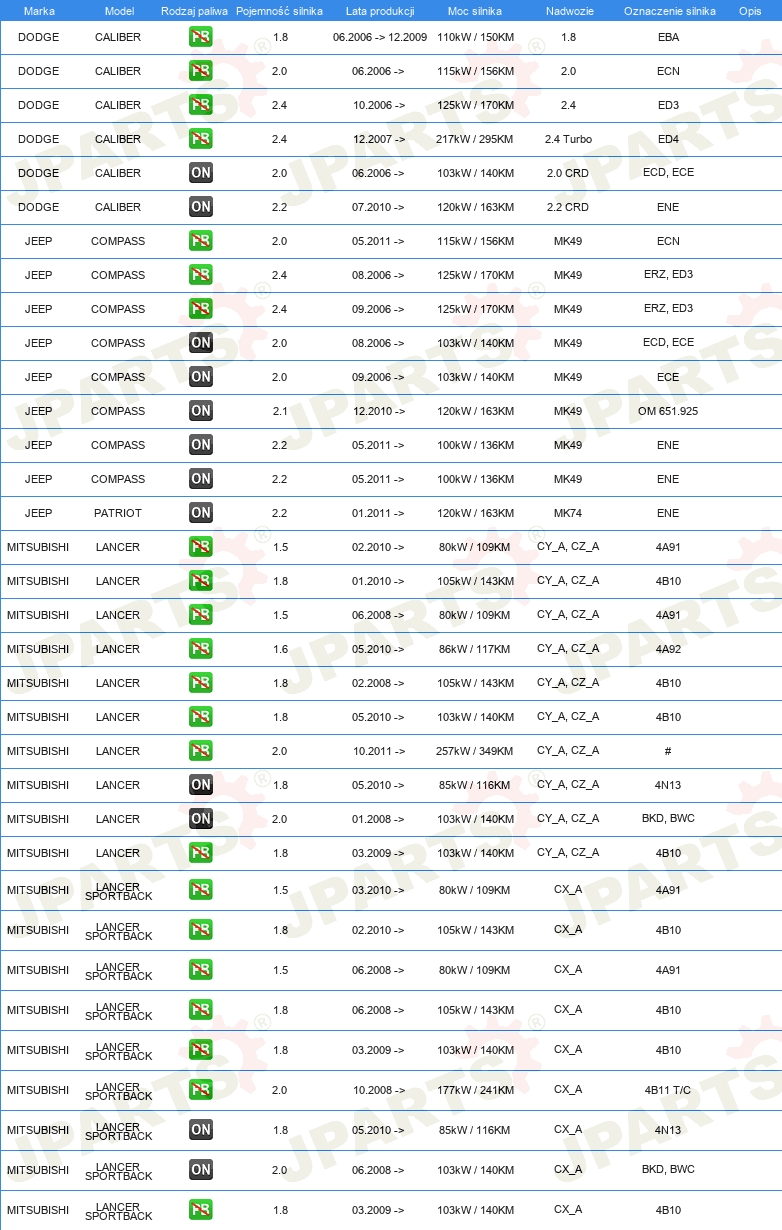Click the petrol icon for Sportback 1.8 from 02.2010

tap(201, 930)
